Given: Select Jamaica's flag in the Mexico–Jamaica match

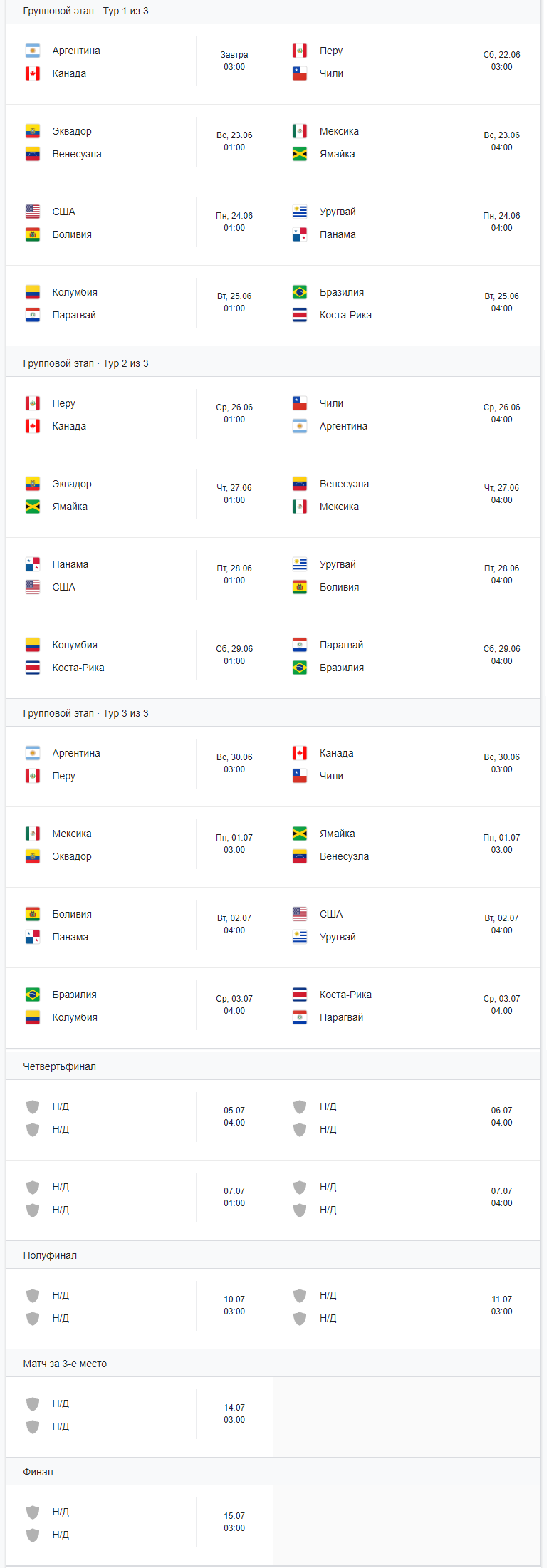Looking at the screenshot, I should coord(300,154).
